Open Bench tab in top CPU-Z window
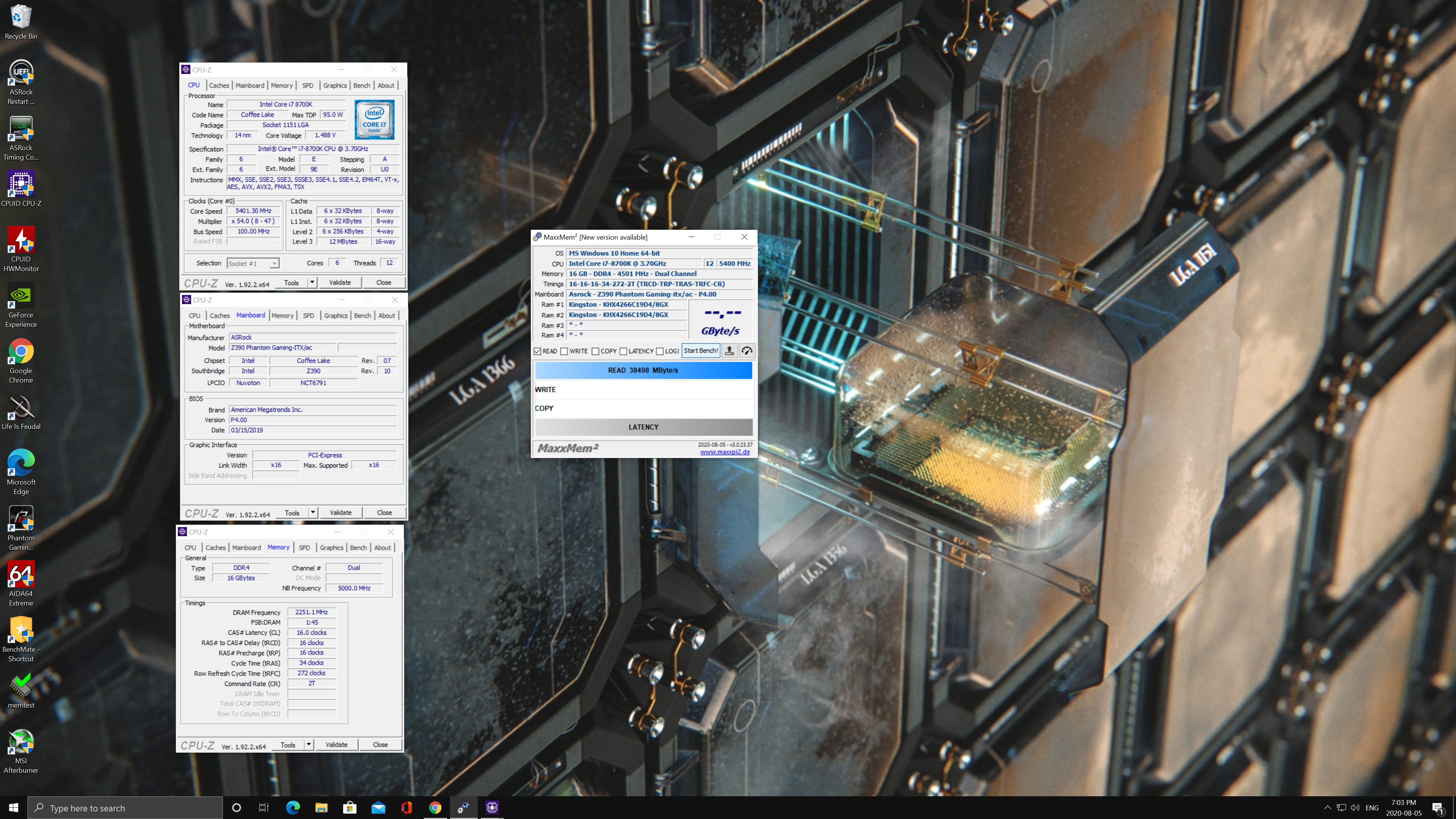 pos(362,85)
